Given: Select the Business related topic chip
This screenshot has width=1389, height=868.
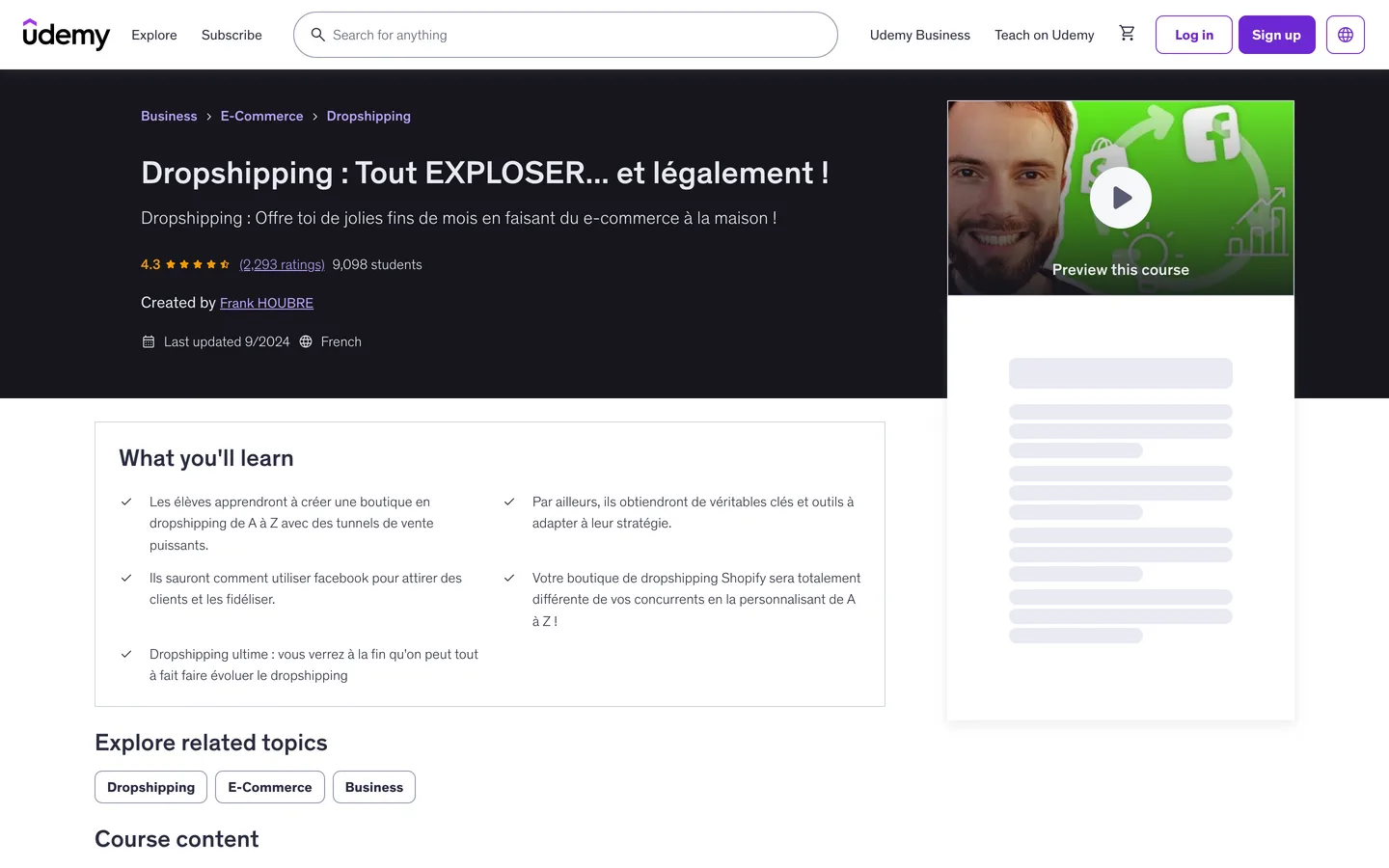Looking at the screenshot, I should [x=374, y=787].
